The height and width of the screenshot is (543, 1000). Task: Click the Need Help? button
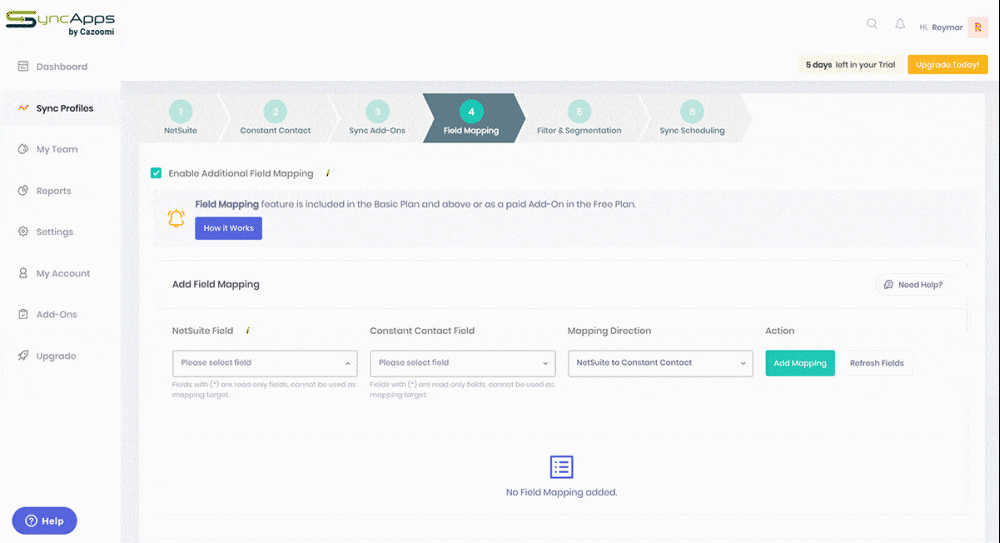[913, 285]
